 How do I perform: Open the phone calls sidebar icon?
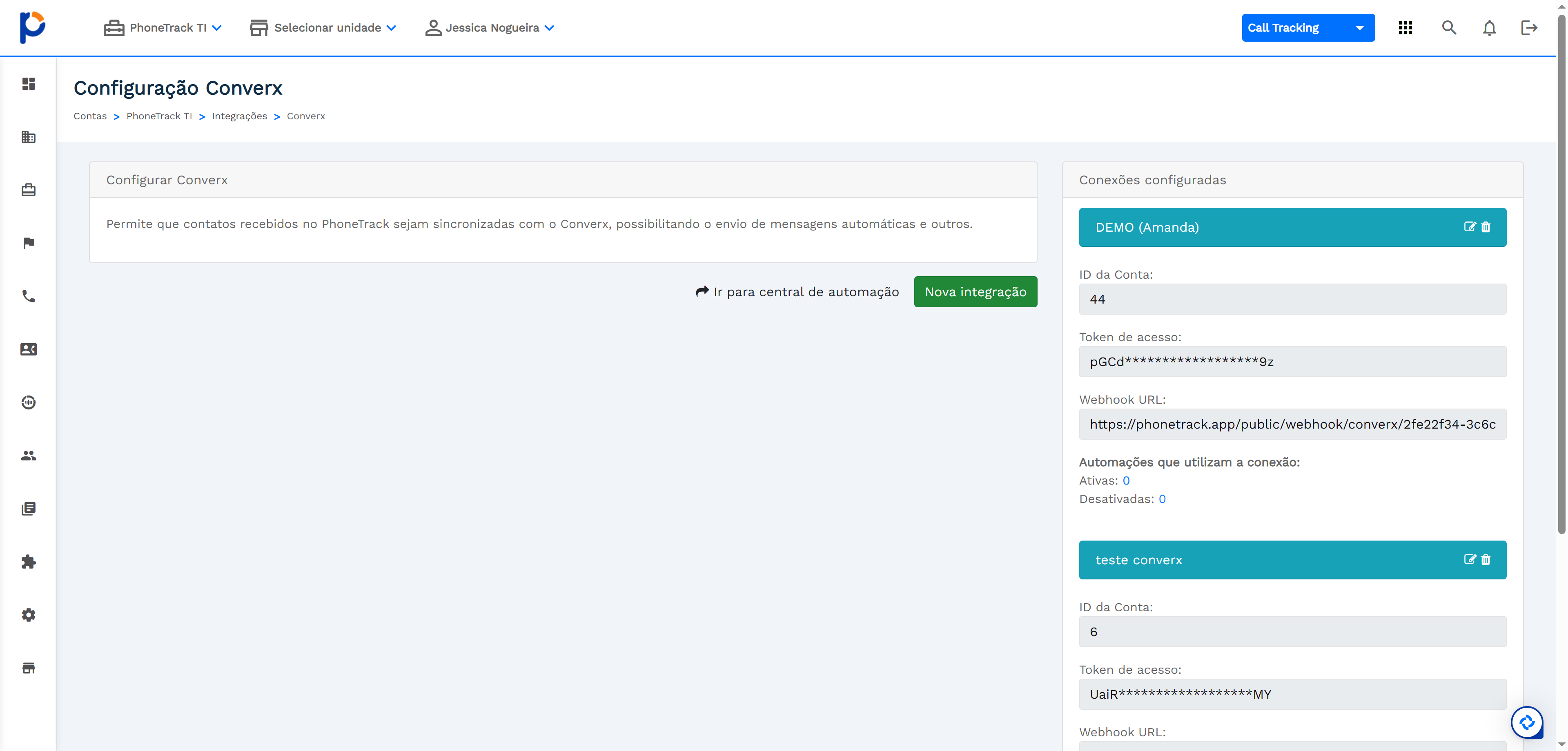[x=29, y=296]
